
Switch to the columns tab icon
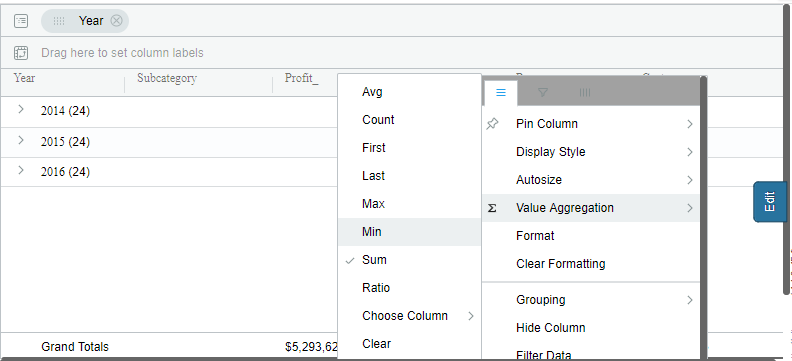pyautogui.click(x=585, y=92)
